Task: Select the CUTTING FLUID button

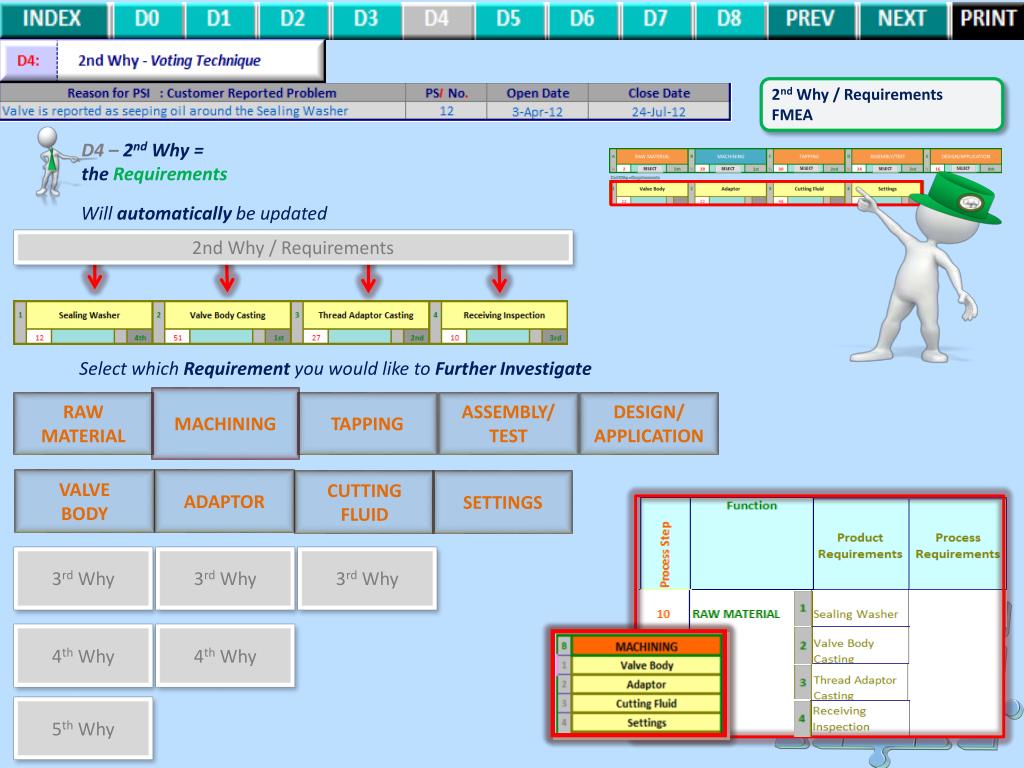Action: [x=364, y=502]
